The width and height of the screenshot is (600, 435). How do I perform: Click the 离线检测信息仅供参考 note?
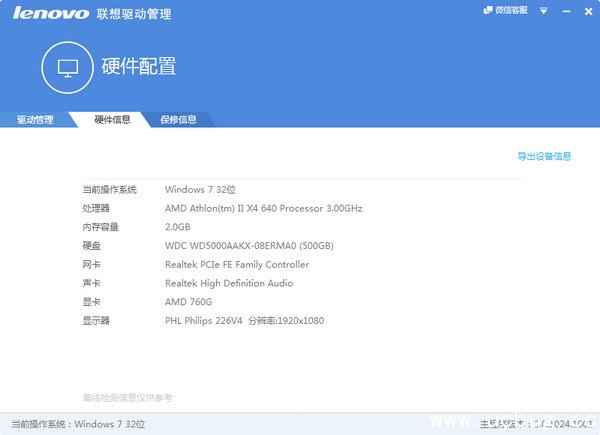(x=127, y=398)
